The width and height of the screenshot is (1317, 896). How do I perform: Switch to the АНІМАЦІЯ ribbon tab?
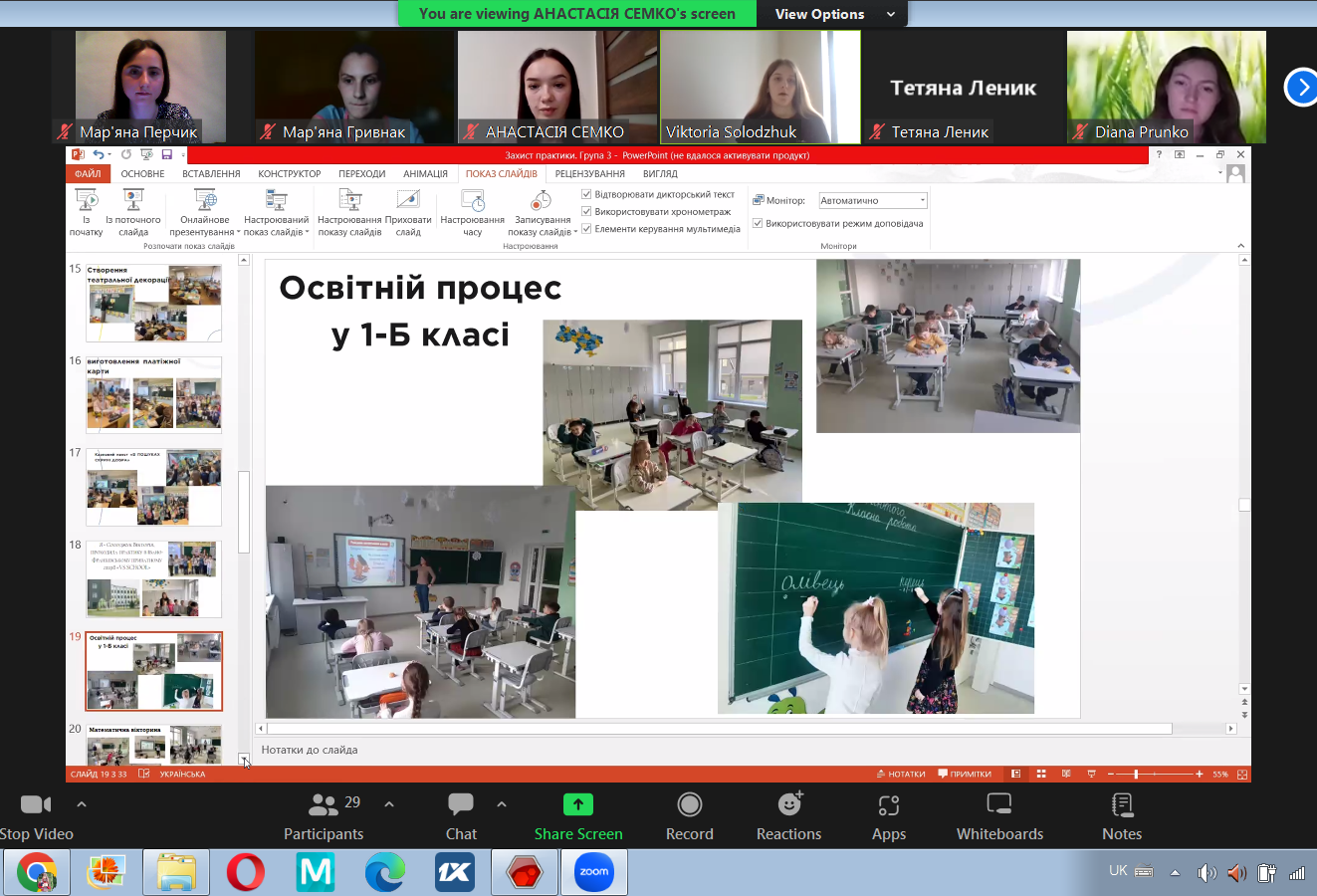click(425, 174)
